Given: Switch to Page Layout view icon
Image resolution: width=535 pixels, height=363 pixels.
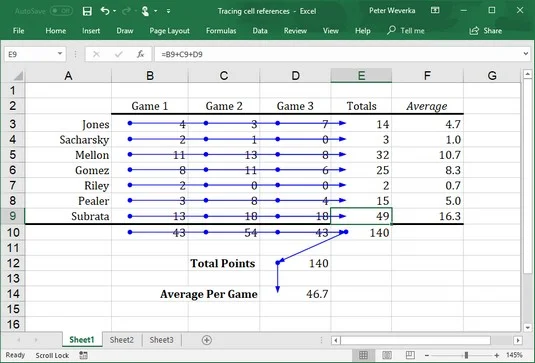Looking at the screenshot, I should click(387, 355).
